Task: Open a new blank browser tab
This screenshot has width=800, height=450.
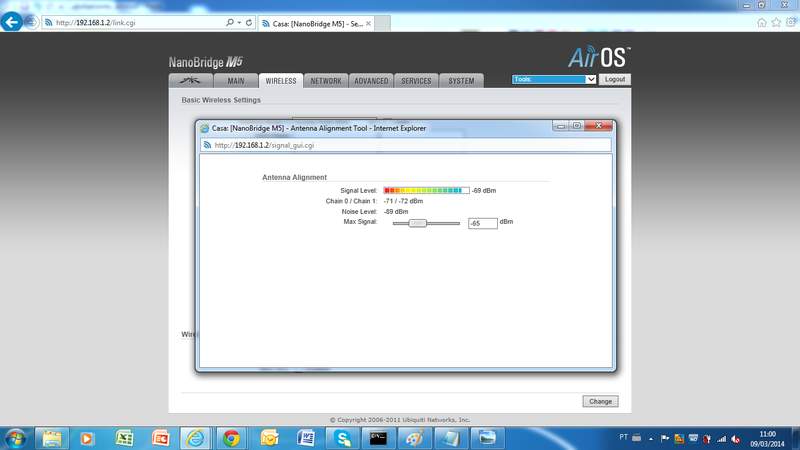Action: 382,23
